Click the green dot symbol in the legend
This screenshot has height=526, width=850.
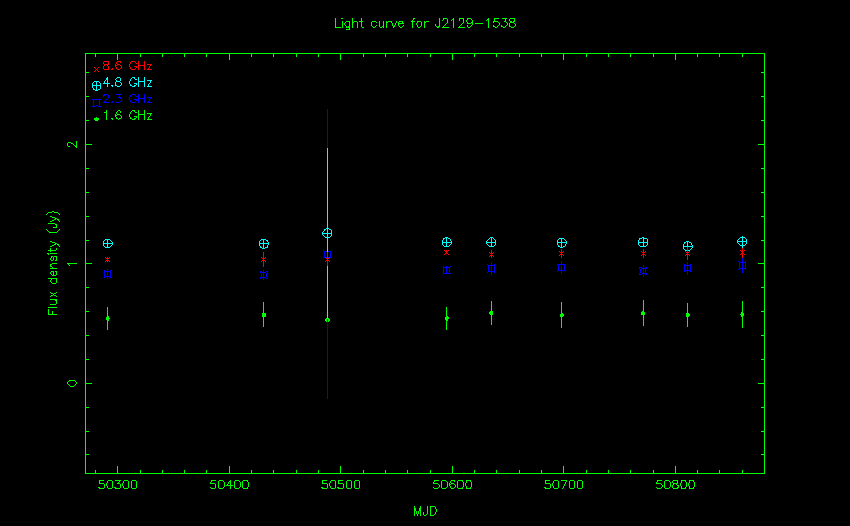point(96,119)
